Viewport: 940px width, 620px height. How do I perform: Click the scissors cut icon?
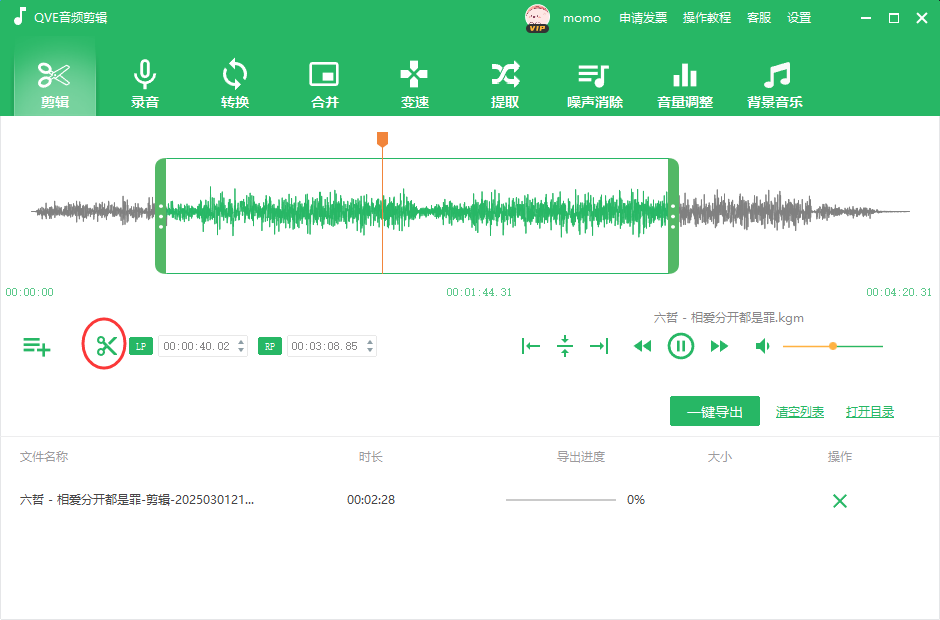[x=107, y=346]
